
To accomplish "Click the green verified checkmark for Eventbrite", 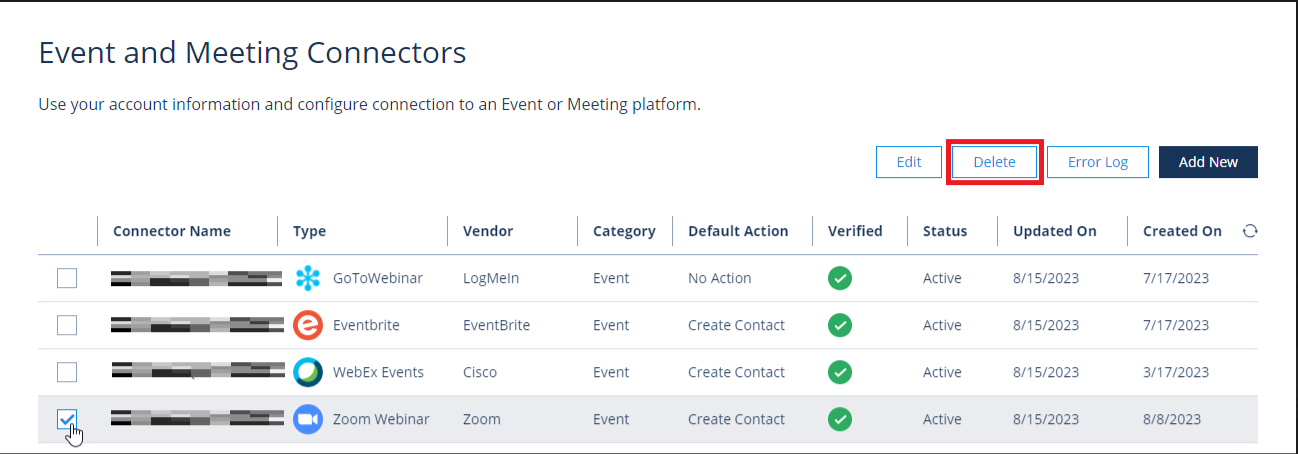I will tap(840, 325).
